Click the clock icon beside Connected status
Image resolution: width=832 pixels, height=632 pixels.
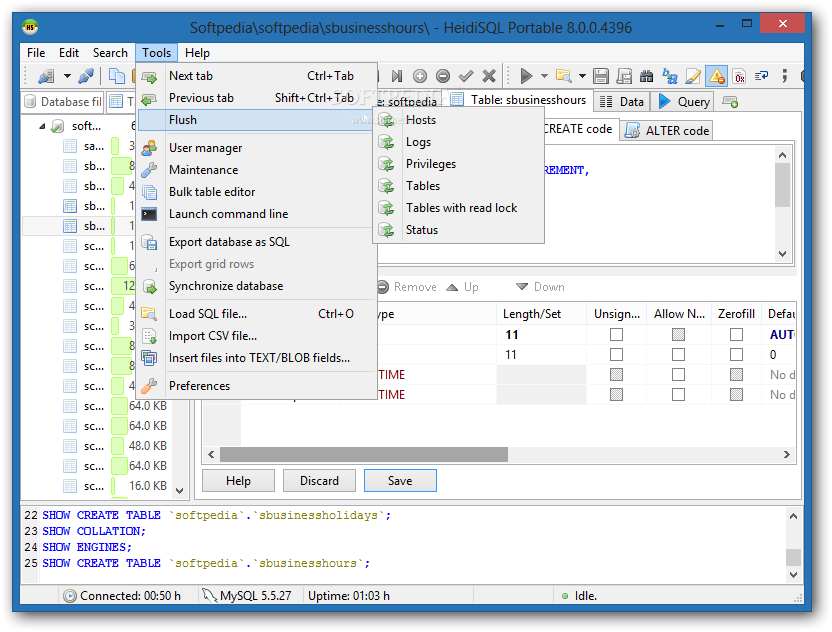point(70,596)
